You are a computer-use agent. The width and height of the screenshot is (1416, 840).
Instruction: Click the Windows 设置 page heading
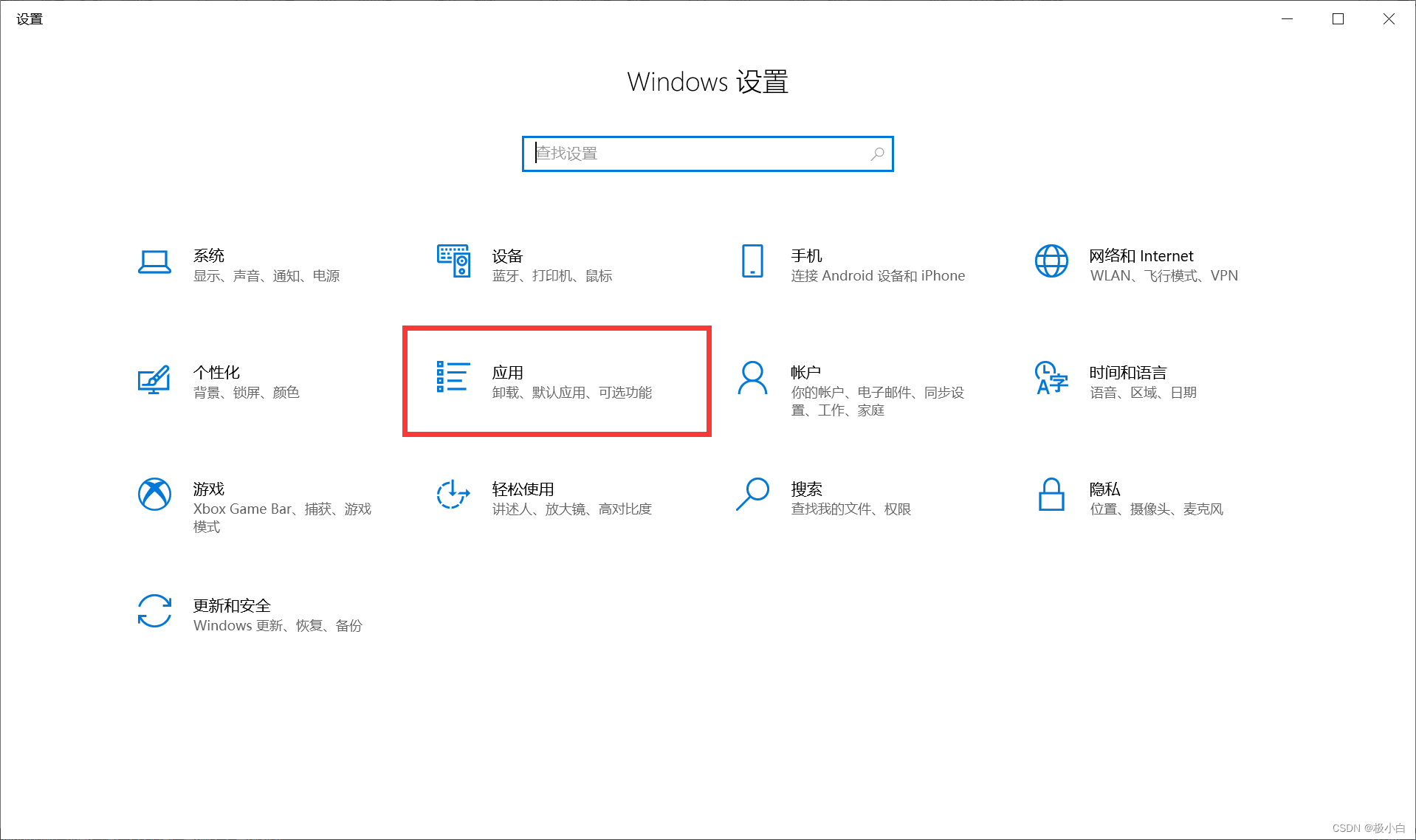point(707,82)
